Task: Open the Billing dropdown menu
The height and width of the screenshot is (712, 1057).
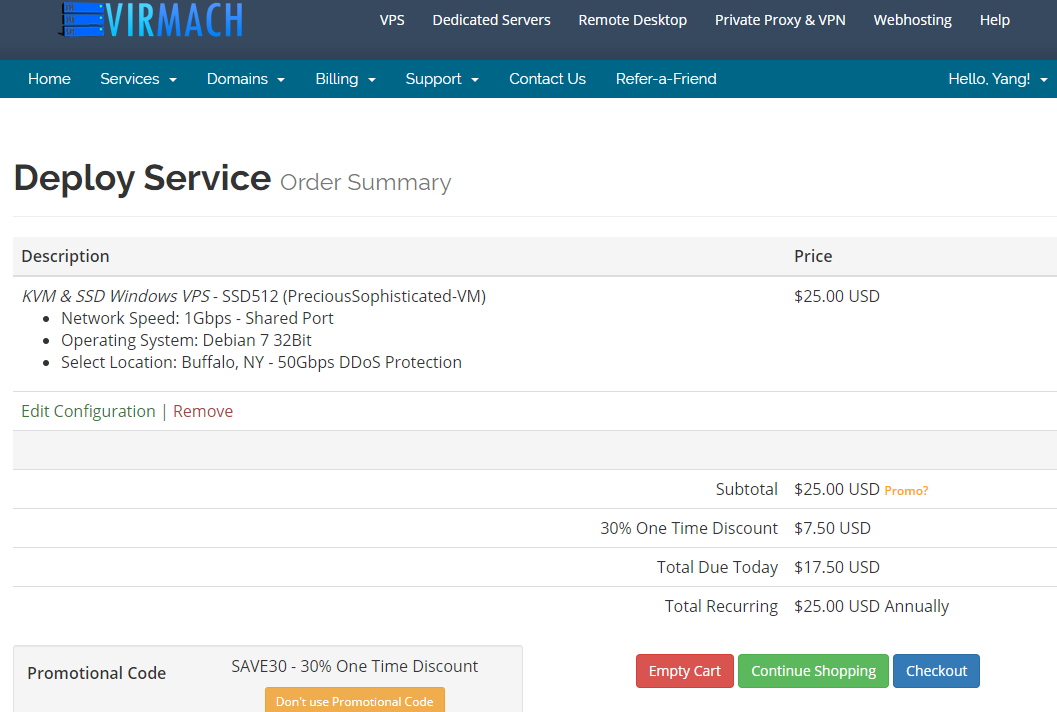Action: 345,79
